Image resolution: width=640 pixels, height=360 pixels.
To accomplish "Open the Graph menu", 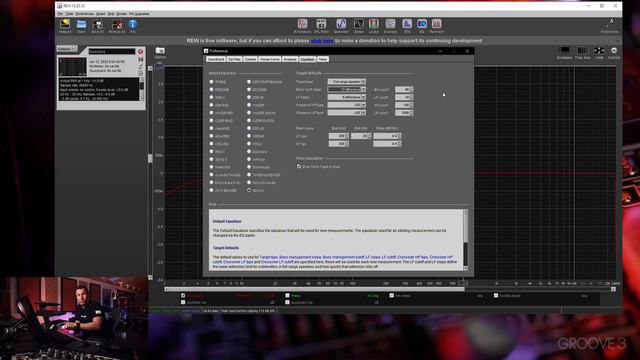I will (x=100, y=14).
